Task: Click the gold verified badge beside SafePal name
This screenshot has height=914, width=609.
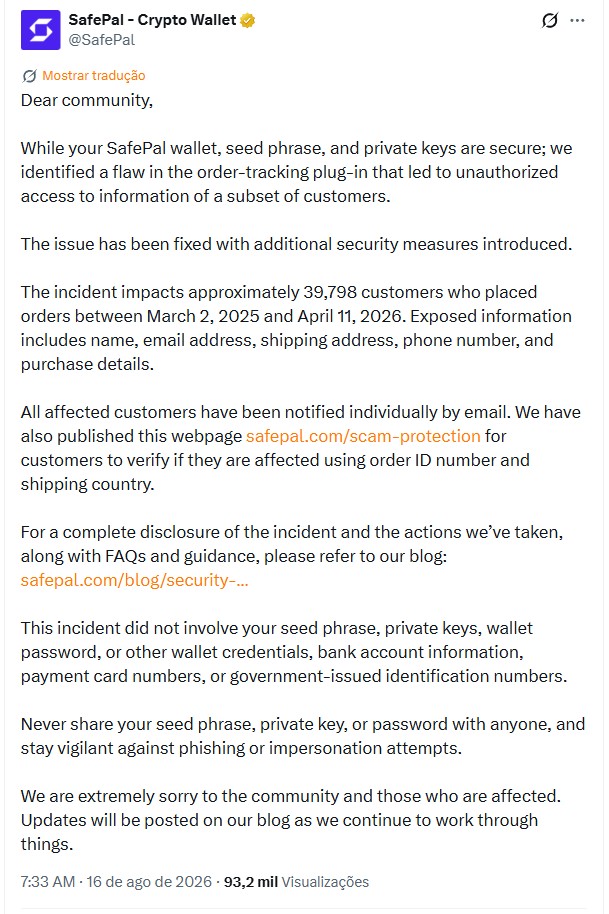Action: point(248,20)
